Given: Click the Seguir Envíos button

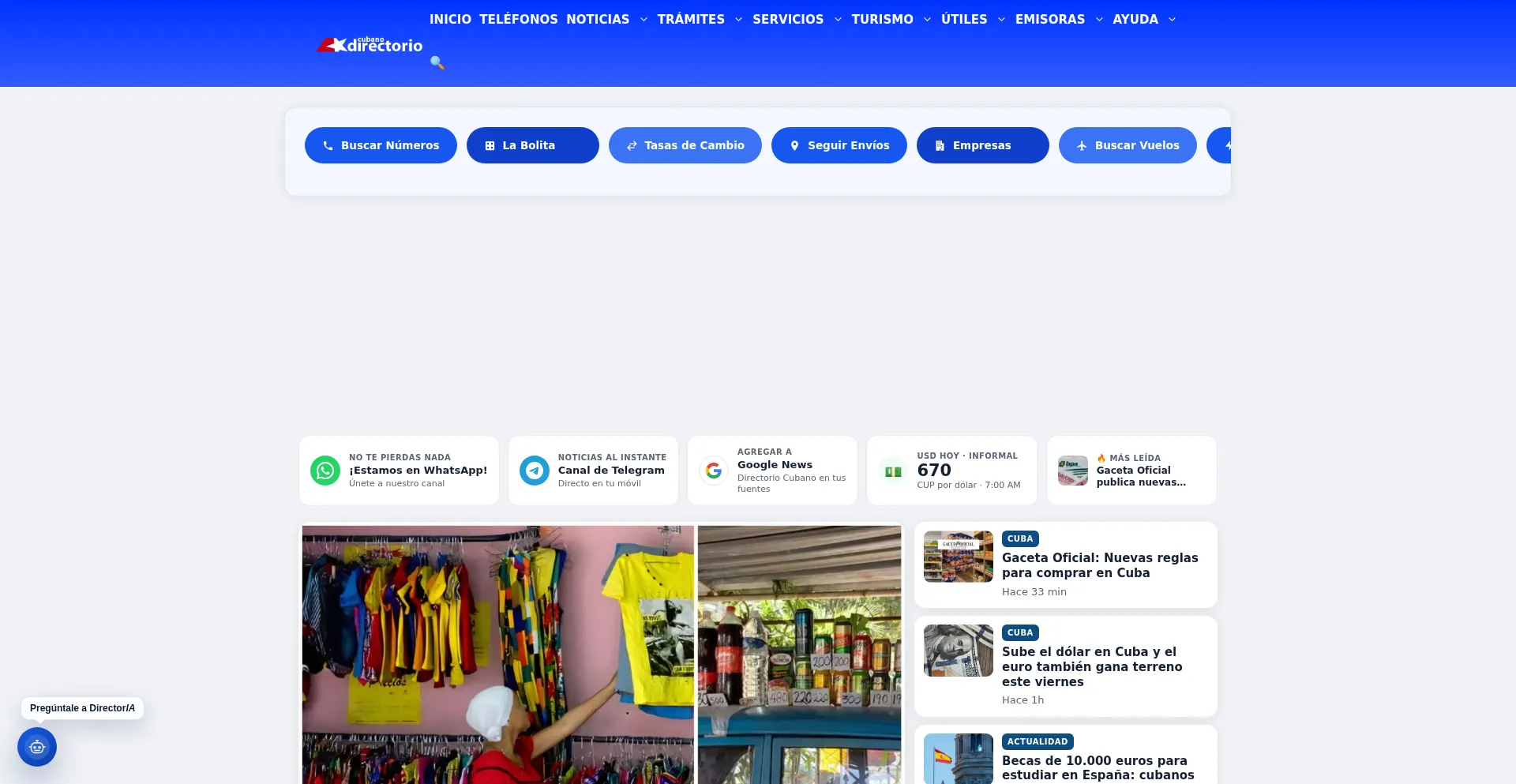Looking at the screenshot, I should pos(839,145).
